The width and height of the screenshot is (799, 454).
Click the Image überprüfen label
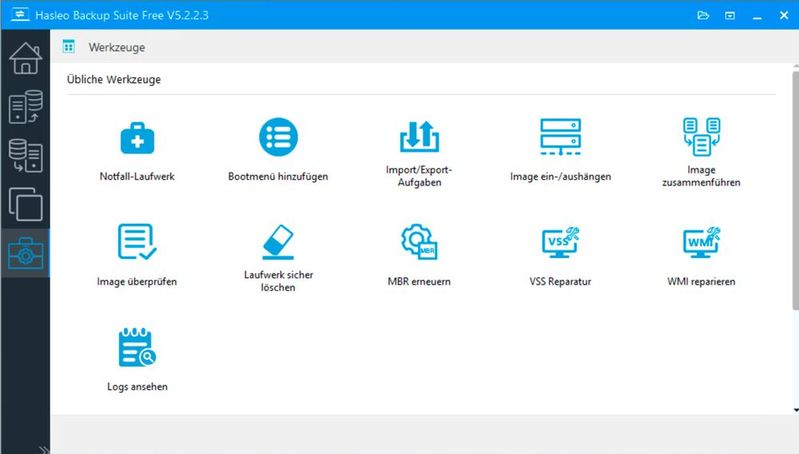[x=137, y=281]
